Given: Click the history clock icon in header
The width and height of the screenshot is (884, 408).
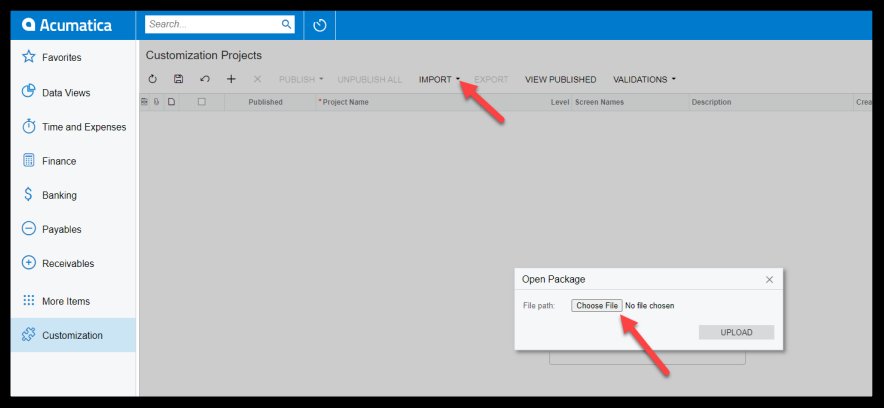Looking at the screenshot, I should pos(320,25).
